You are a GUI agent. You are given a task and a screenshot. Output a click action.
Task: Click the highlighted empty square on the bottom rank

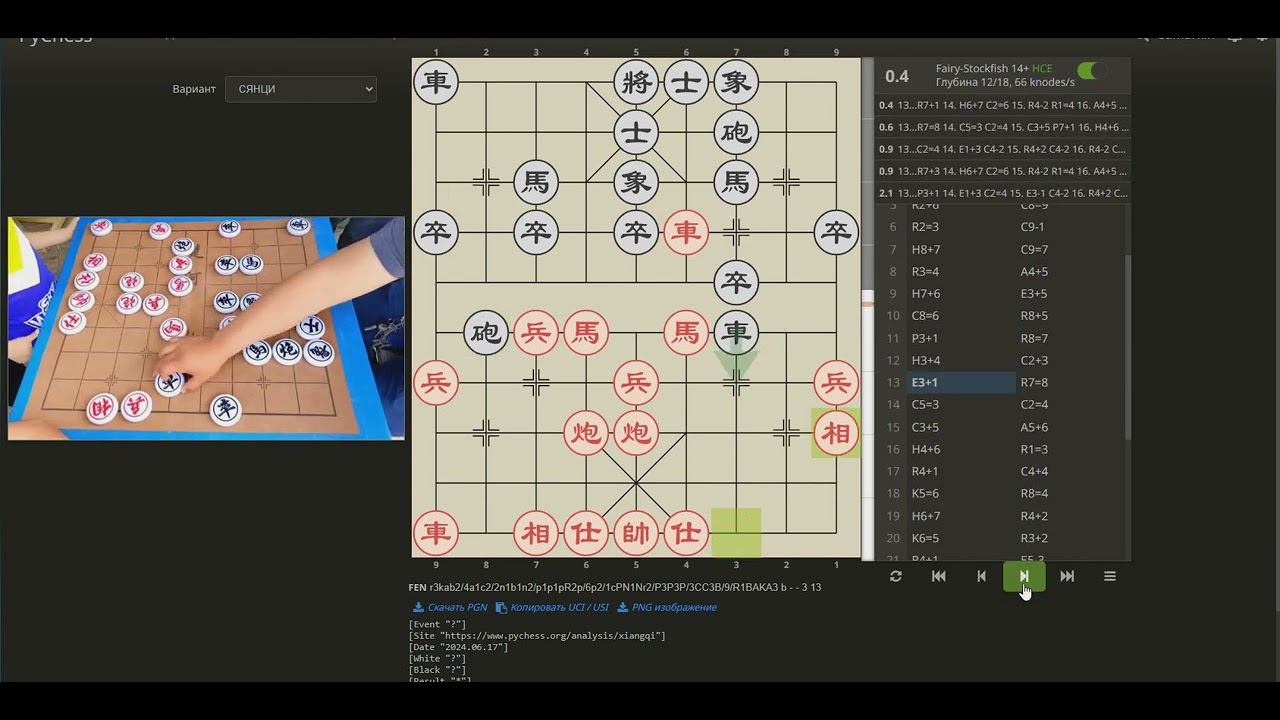(x=736, y=533)
